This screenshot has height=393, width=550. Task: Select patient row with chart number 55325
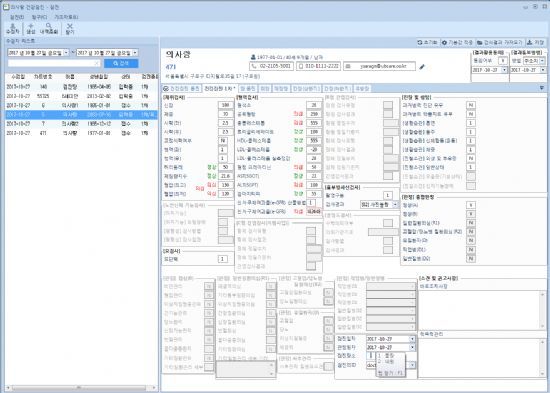[81, 96]
